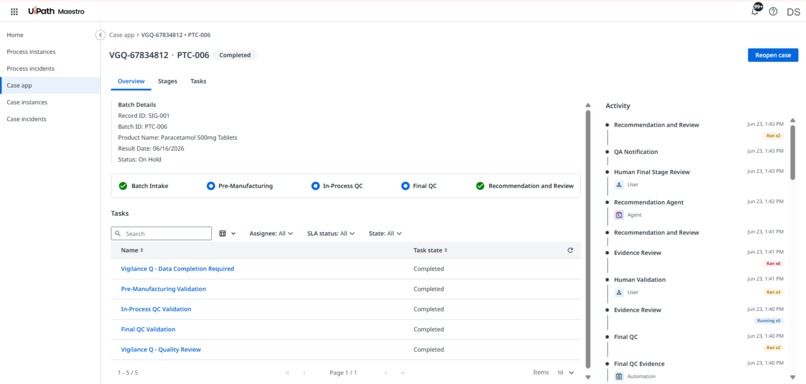Click the Case app breadcrumb link
Viewport: 806px width, 384px height.
(x=121, y=35)
